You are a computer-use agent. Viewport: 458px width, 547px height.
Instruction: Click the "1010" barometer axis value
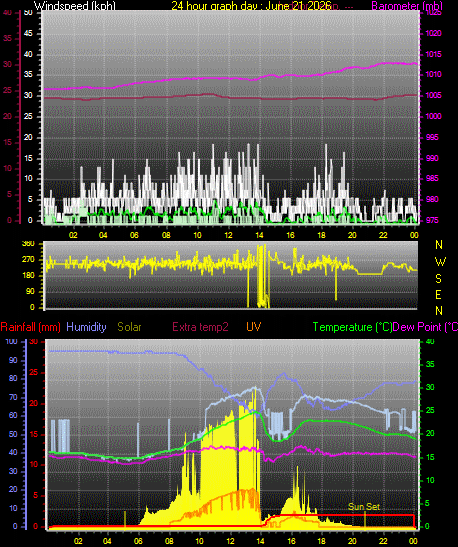[433, 74]
